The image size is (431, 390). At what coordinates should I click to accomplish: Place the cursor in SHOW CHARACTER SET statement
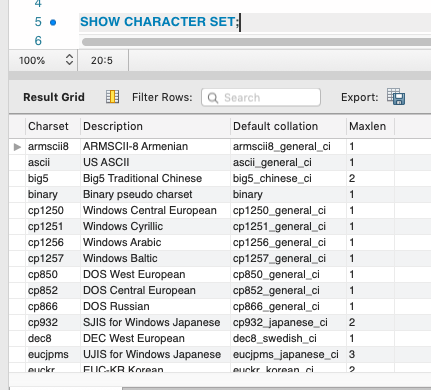click(160, 22)
